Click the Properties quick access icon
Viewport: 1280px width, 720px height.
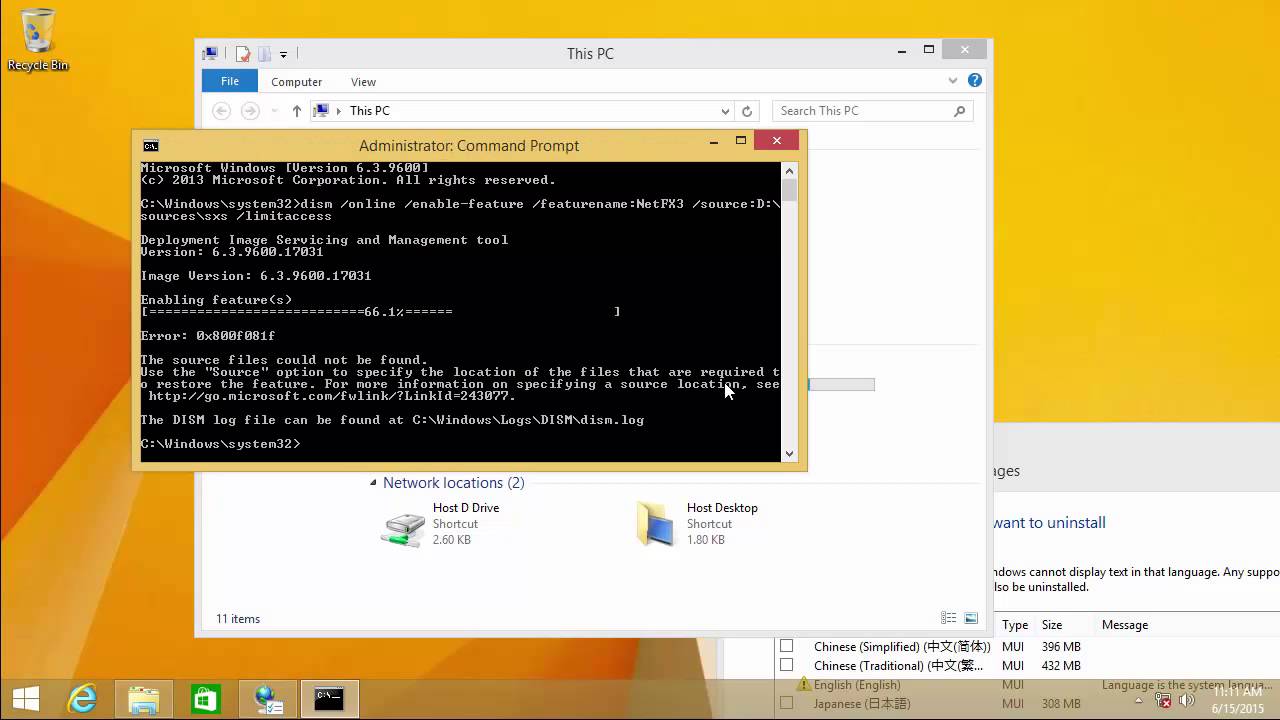[x=242, y=54]
